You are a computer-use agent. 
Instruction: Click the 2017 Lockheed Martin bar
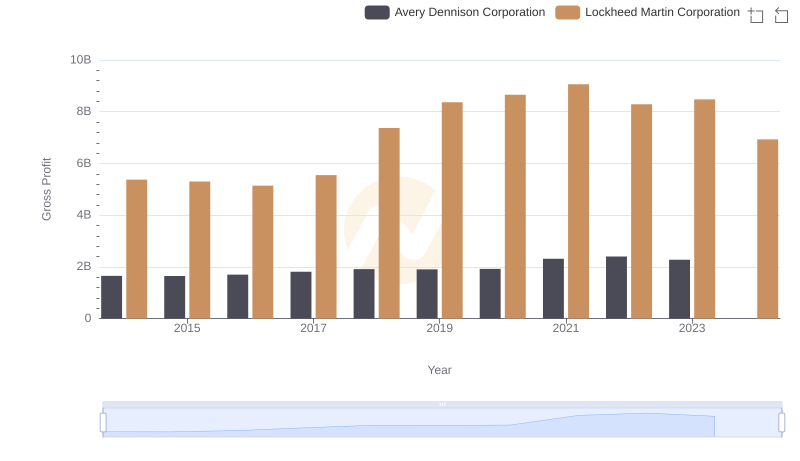click(x=326, y=247)
